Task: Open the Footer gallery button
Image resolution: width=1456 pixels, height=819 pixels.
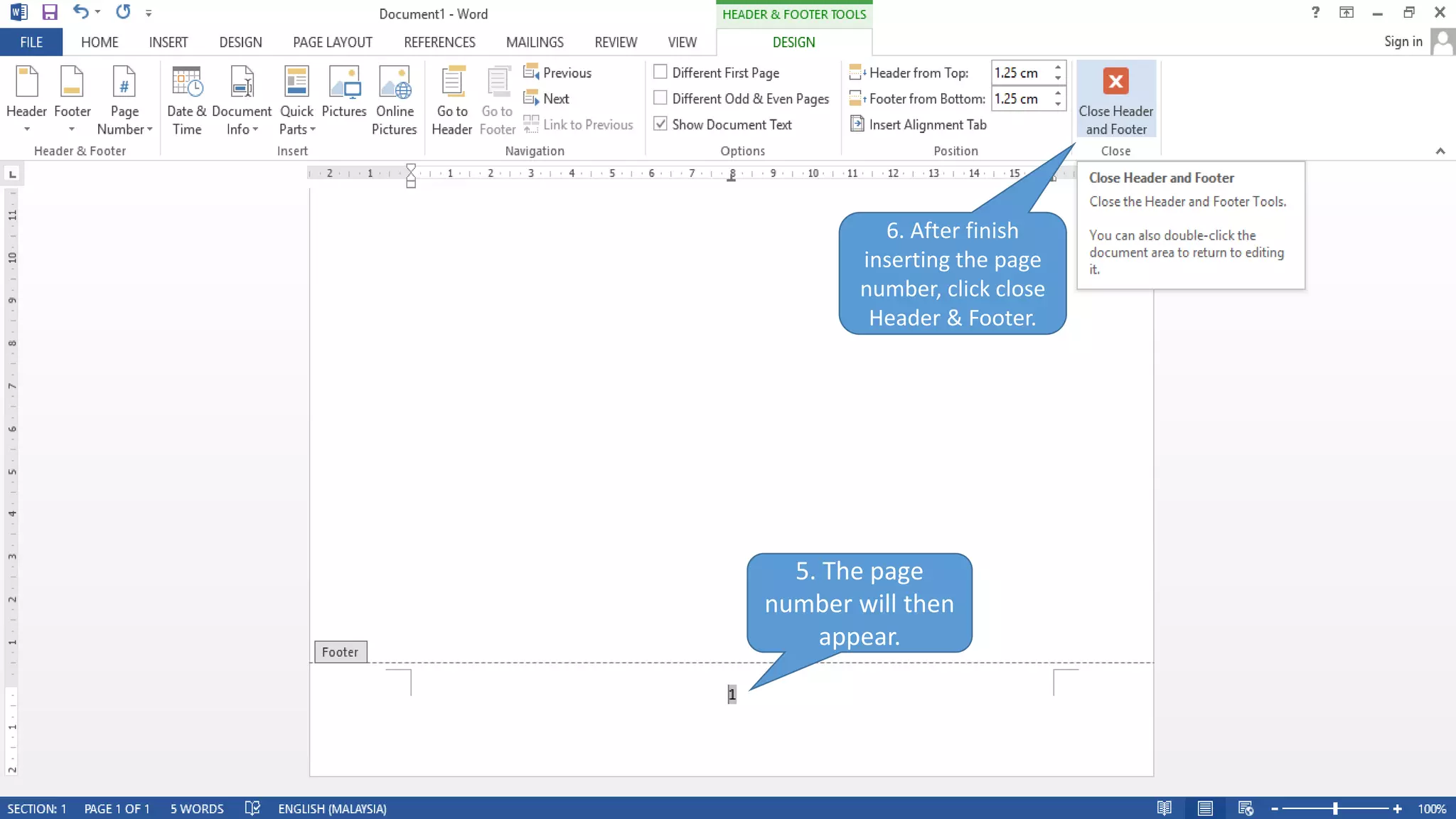Action: tap(72, 100)
